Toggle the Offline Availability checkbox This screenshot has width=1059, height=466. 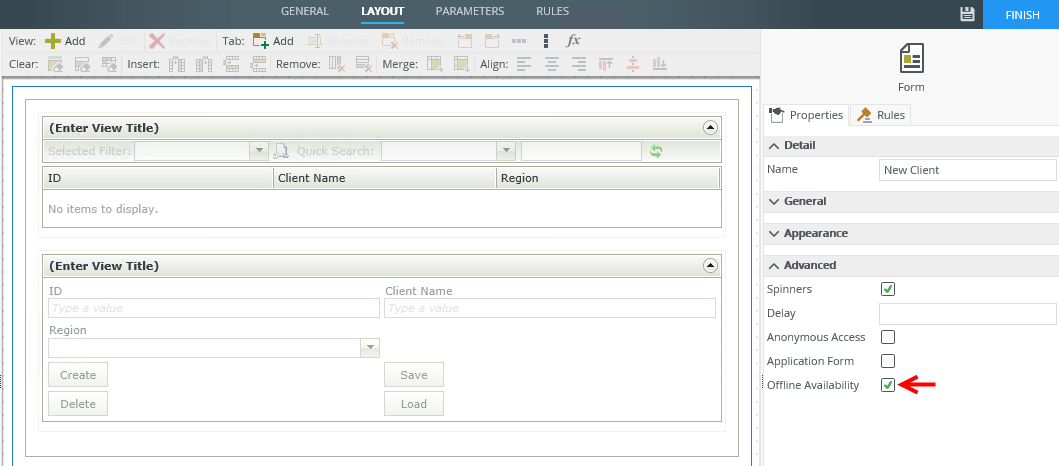point(887,385)
